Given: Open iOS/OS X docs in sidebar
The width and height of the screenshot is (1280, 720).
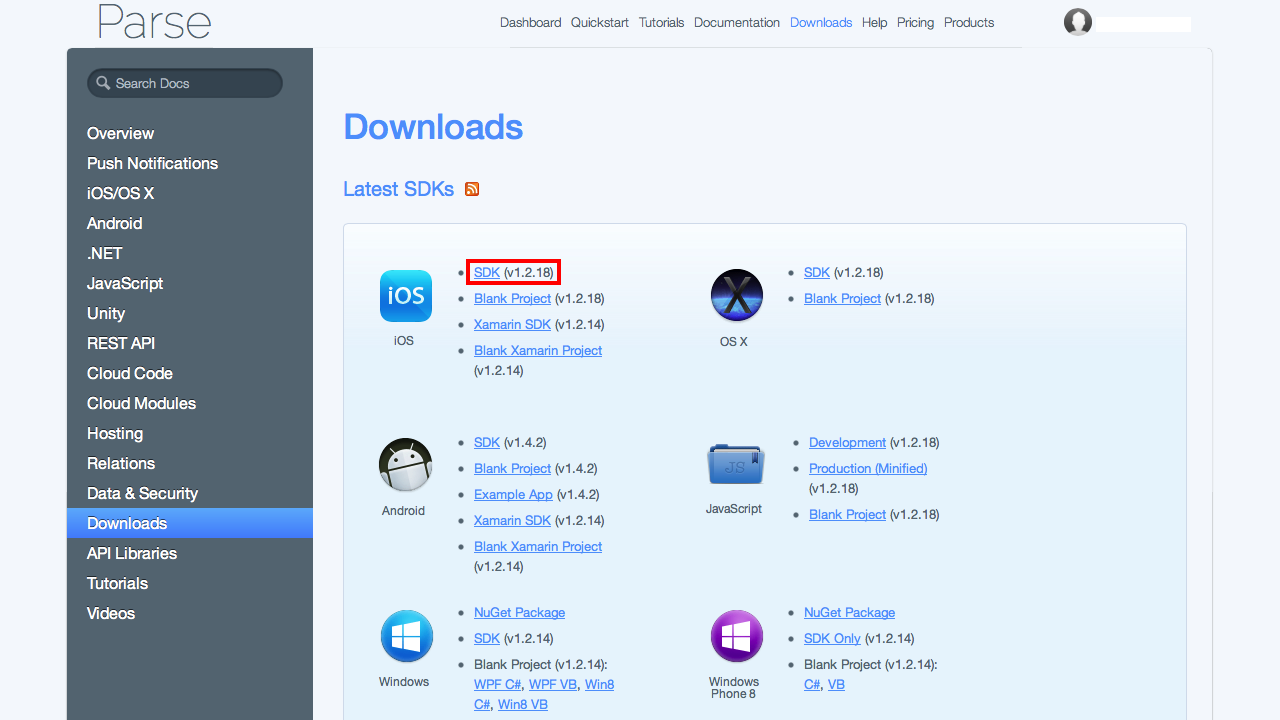Looking at the screenshot, I should [120, 193].
